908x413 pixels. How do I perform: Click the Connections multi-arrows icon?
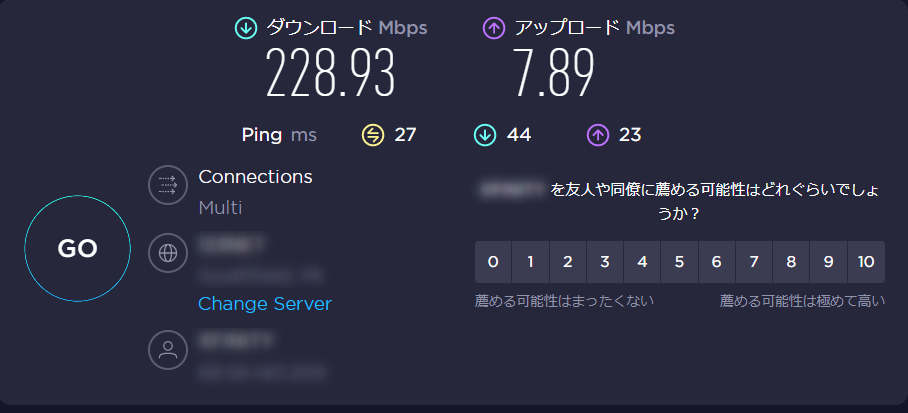(168, 185)
